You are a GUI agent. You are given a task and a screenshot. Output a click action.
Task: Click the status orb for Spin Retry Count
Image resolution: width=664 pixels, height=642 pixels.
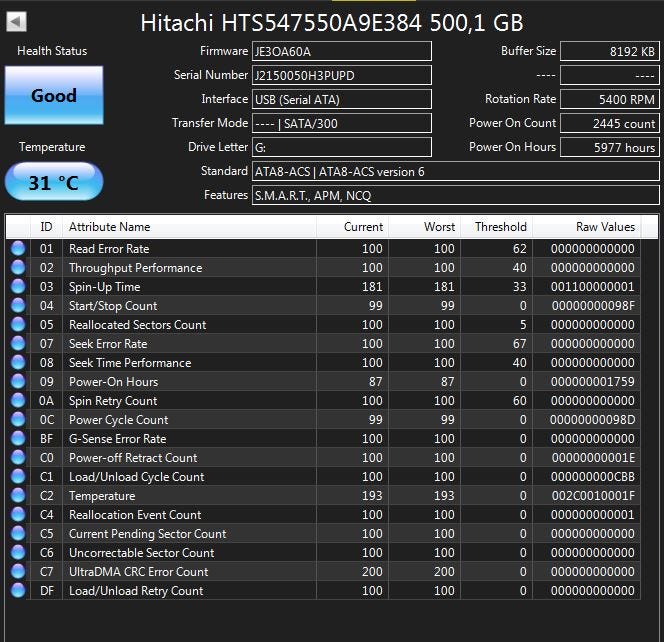point(18,400)
